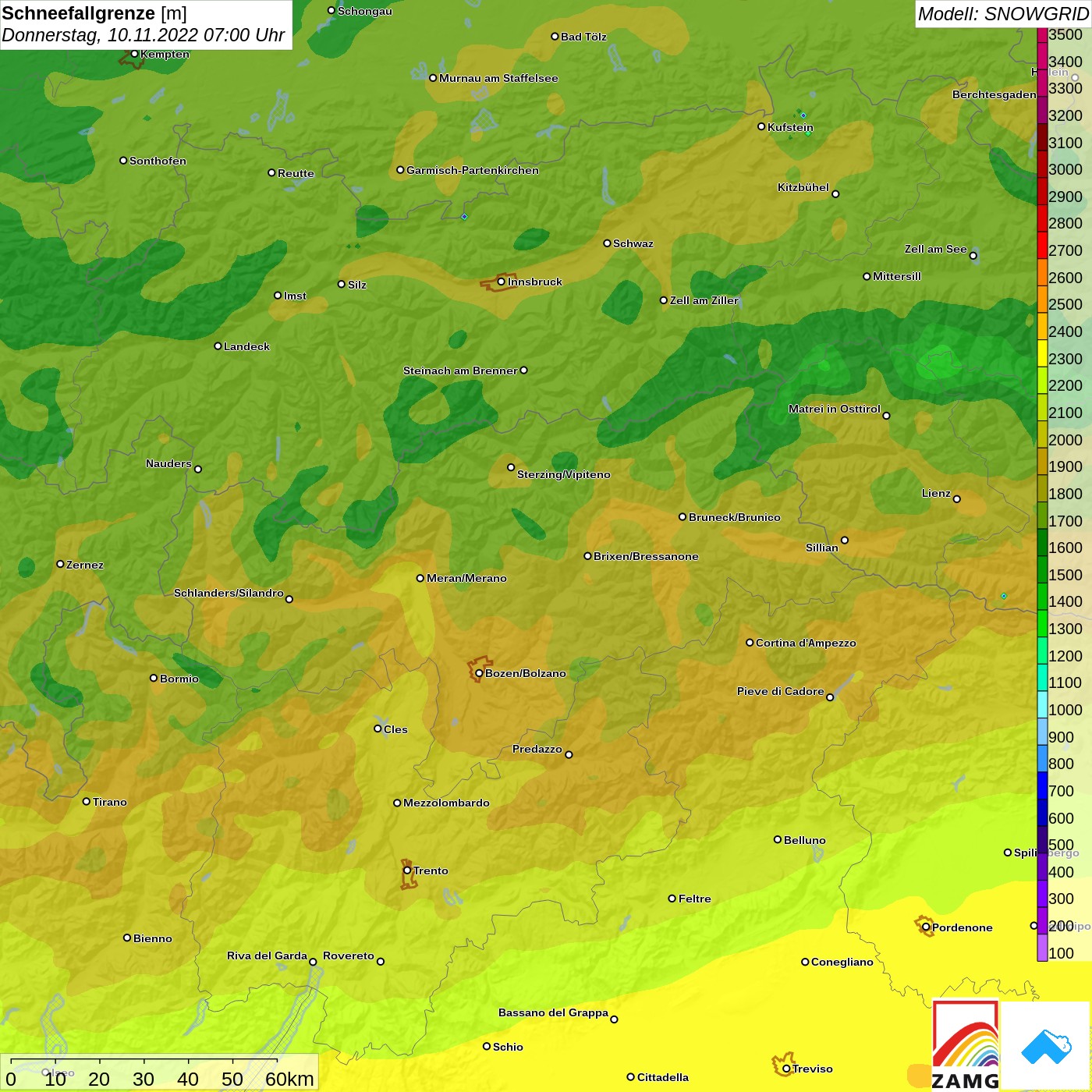Click the Tirano marker dot
The width and height of the screenshot is (1092, 1092).
pos(87,801)
